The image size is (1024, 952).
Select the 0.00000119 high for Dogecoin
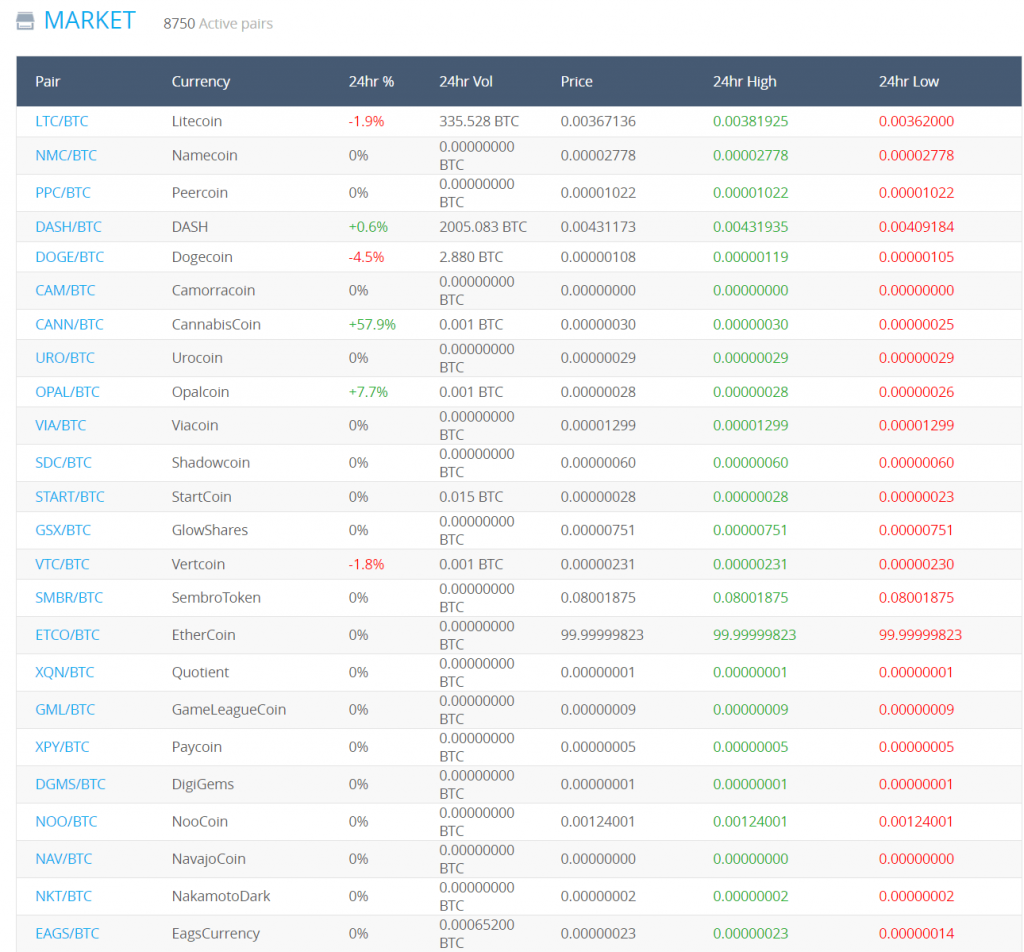[750, 257]
